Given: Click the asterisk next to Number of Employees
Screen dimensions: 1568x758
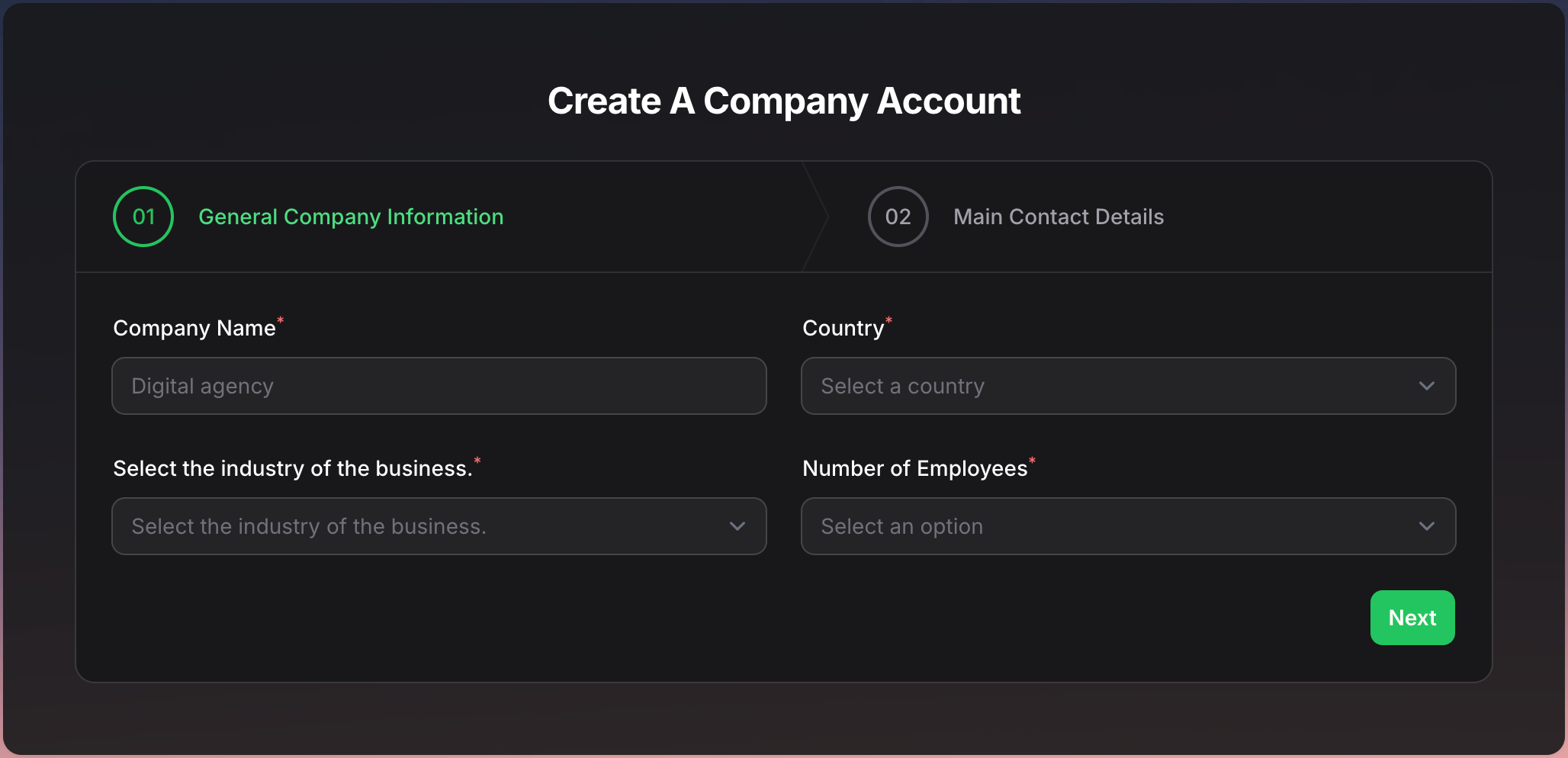Looking at the screenshot, I should click(x=1032, y=461).
